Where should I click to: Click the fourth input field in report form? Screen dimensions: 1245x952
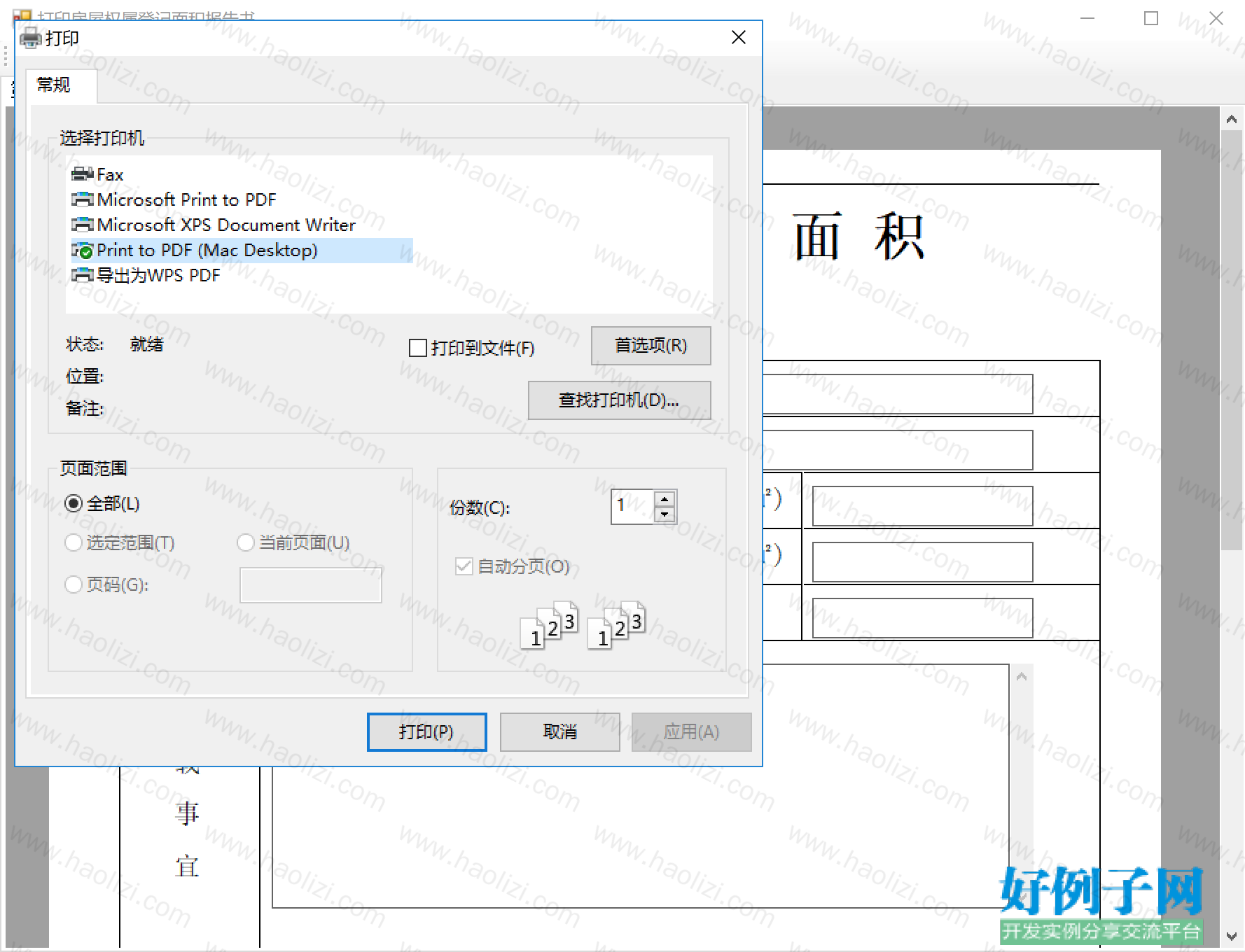(x=922, y=562)
